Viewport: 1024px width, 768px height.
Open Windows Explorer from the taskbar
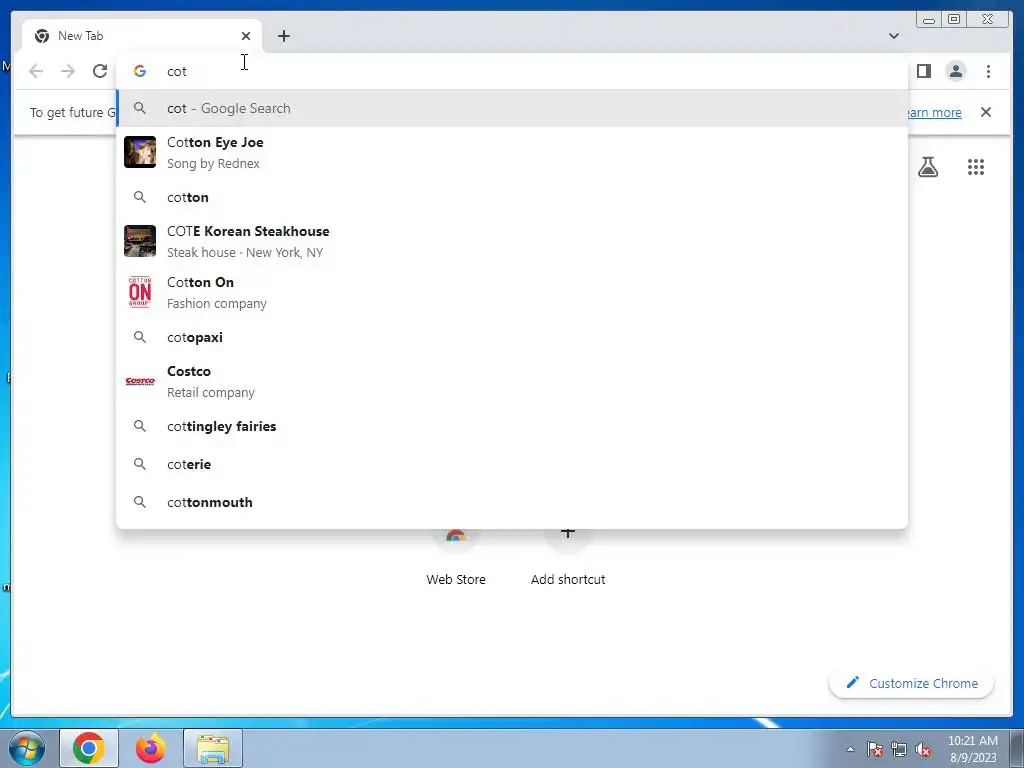click(x=213, y=748)
